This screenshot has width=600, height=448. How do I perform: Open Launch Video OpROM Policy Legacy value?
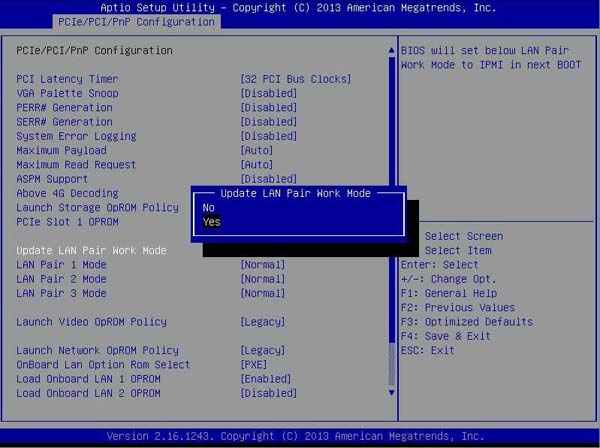click(262, 322)
